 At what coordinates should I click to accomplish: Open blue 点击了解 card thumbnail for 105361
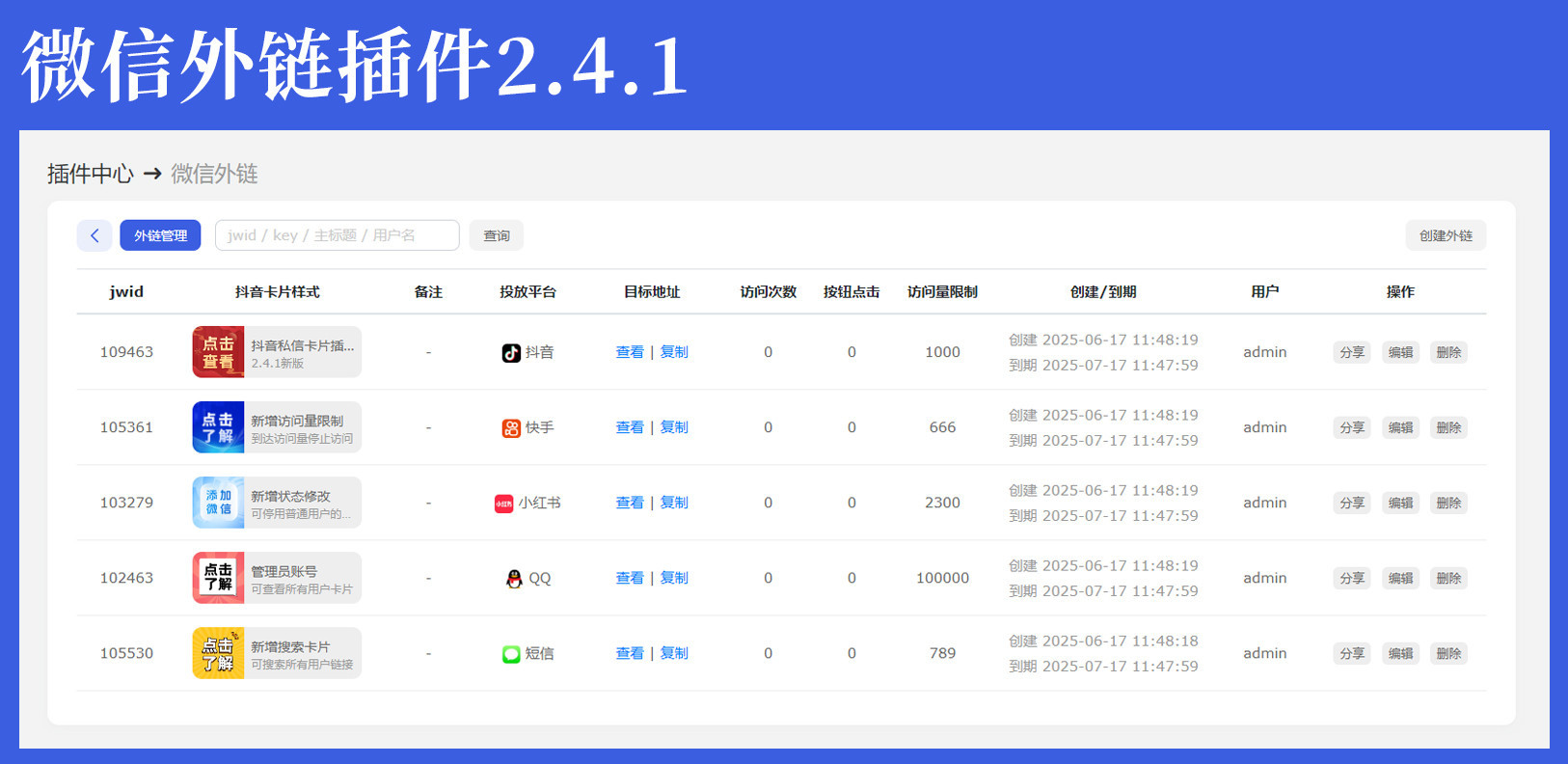(x=218, y=427)
